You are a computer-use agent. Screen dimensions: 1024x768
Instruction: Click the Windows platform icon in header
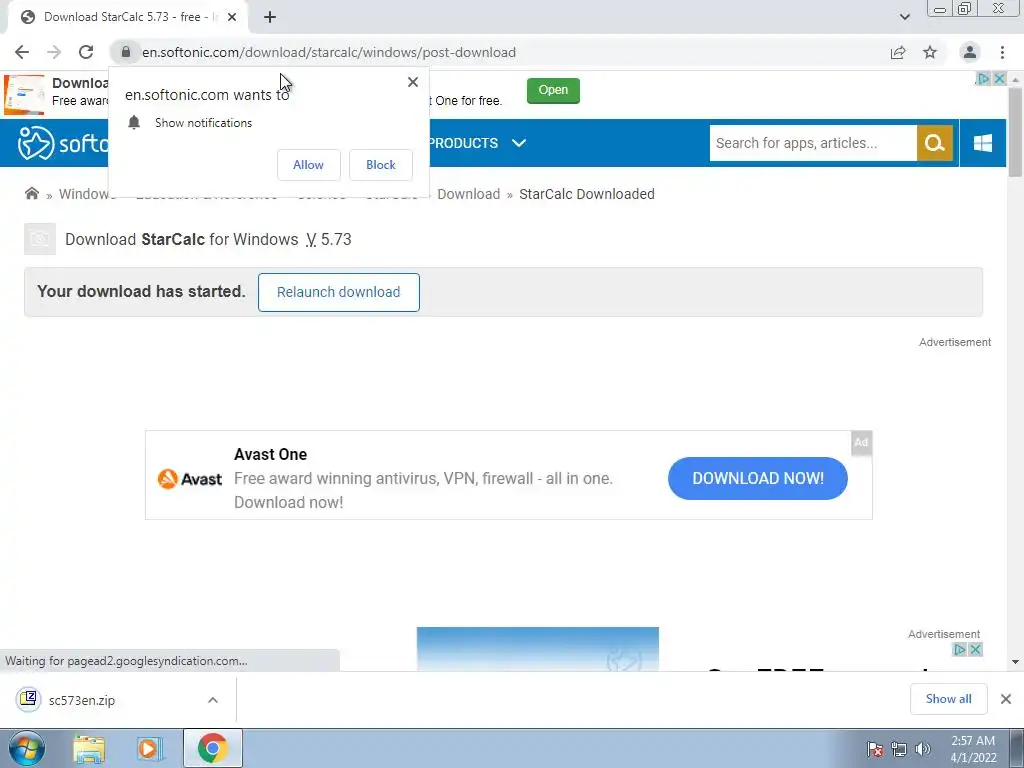pyautogui.click(x=983, y=143)
